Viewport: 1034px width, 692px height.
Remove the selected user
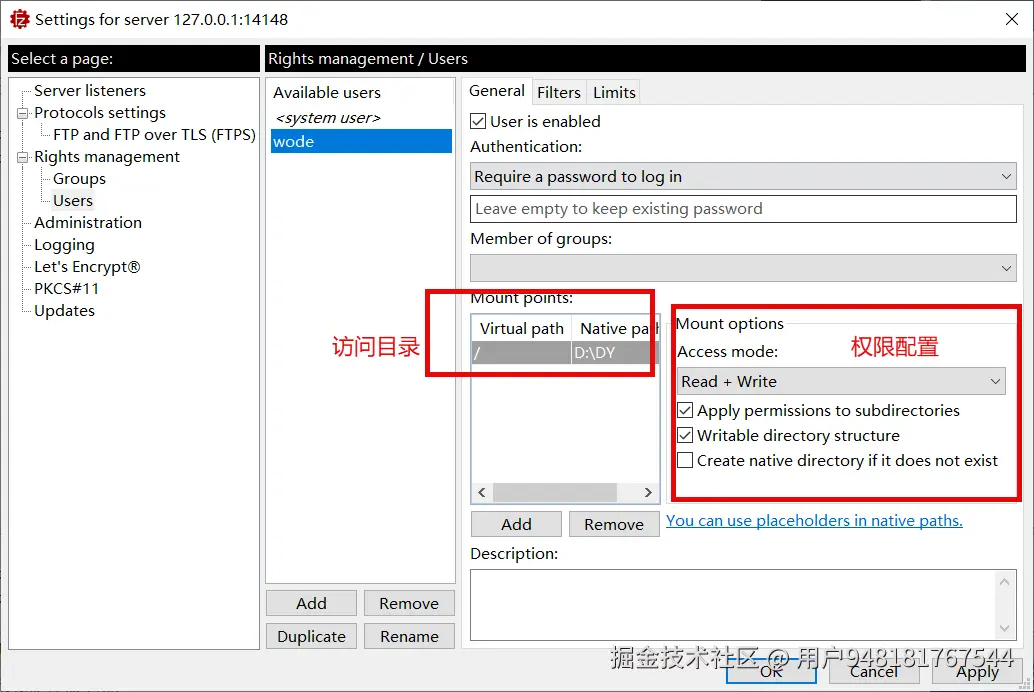point(409,604)
